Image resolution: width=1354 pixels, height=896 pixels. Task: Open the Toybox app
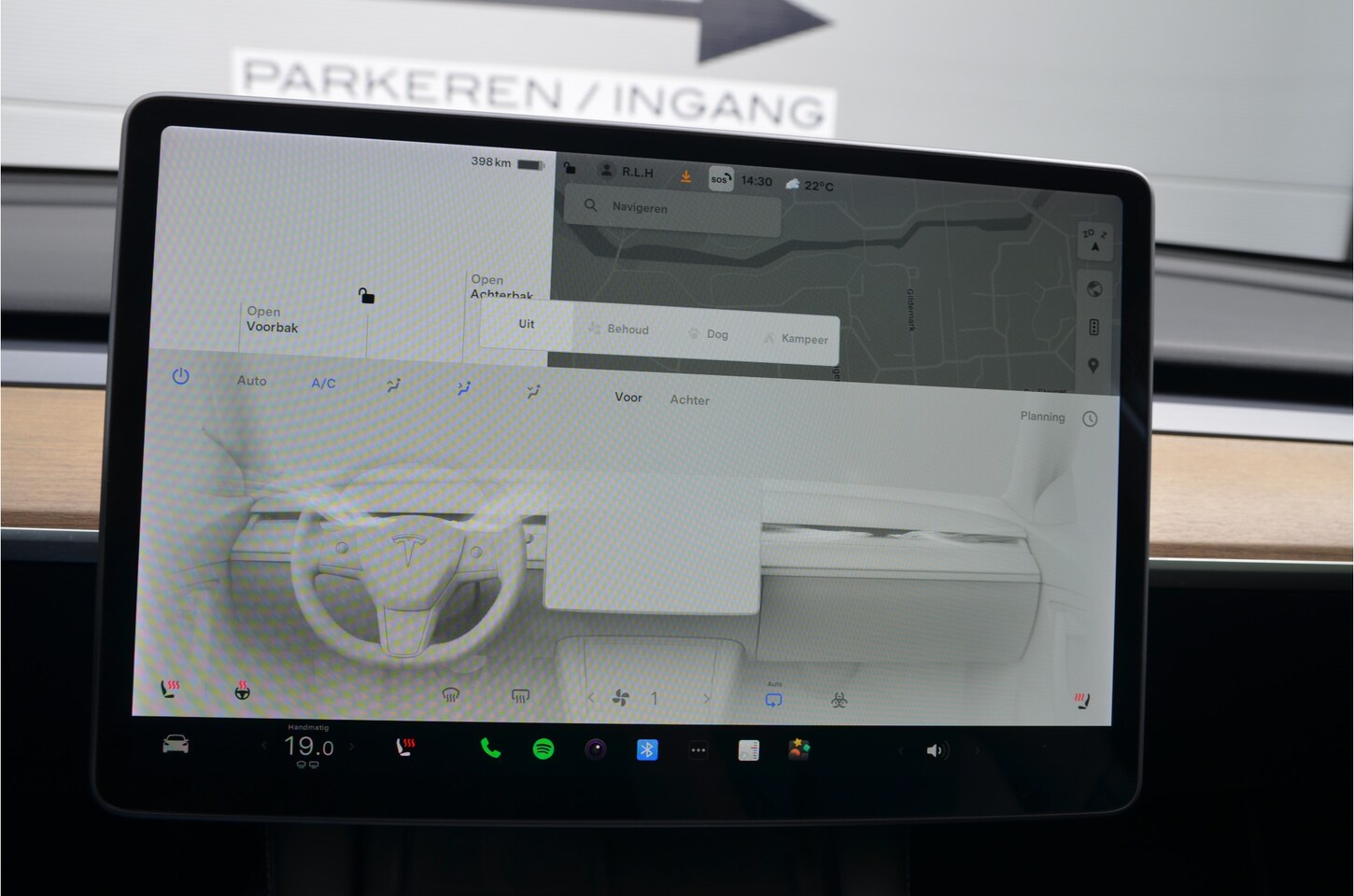click(798, 749)
